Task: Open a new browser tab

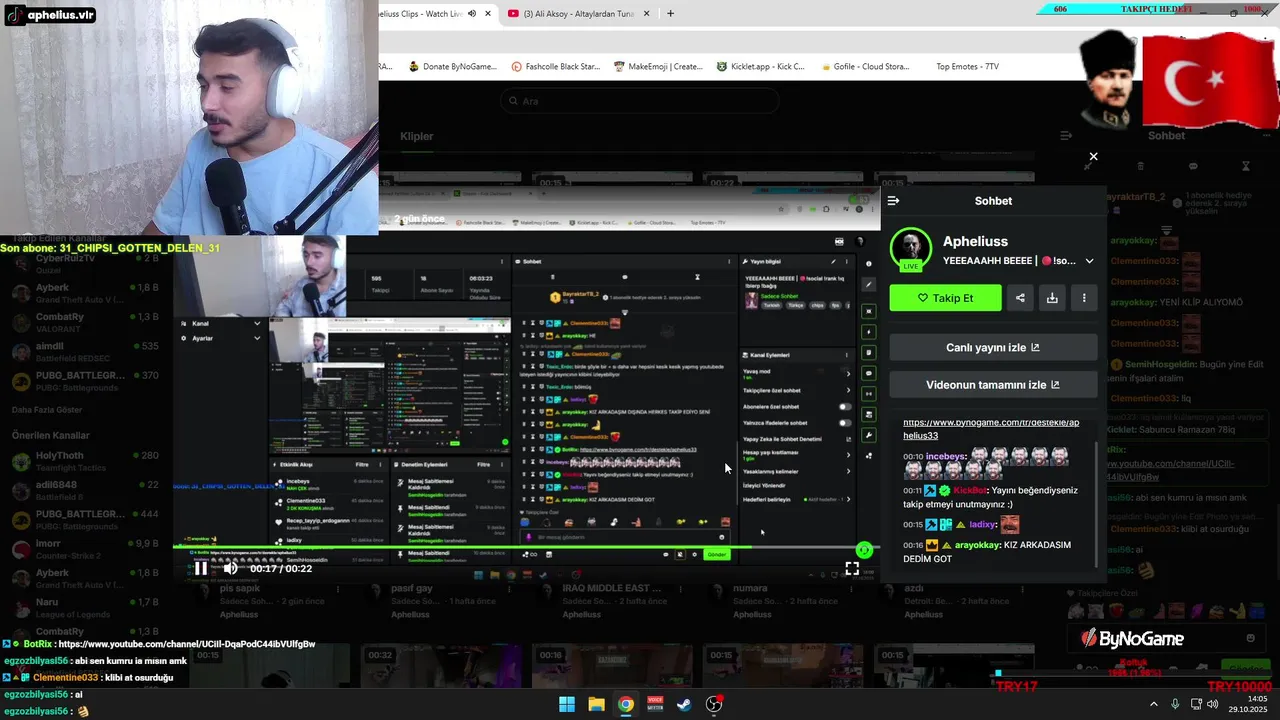Action: (x=670, y=14)
